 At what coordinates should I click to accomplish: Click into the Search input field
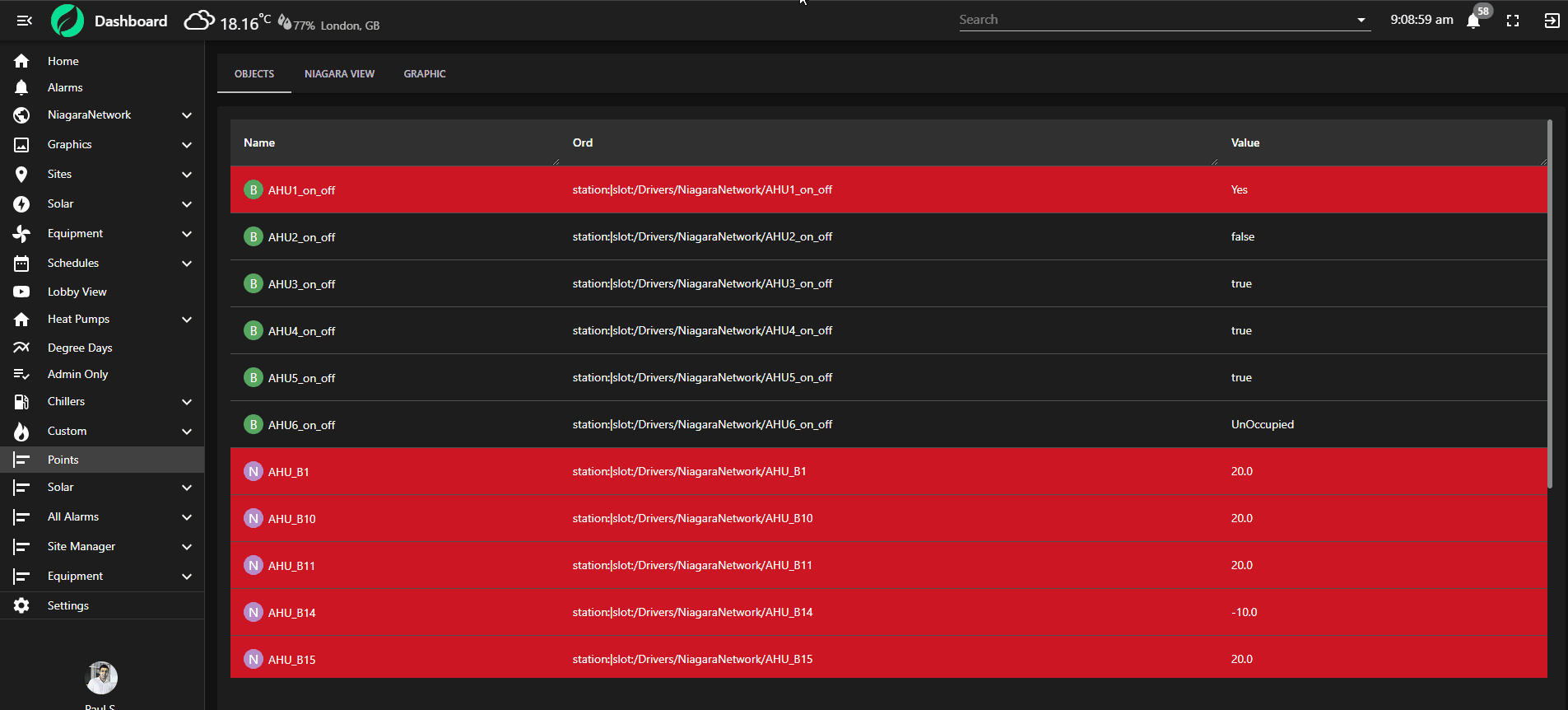tap(1152, 20)
